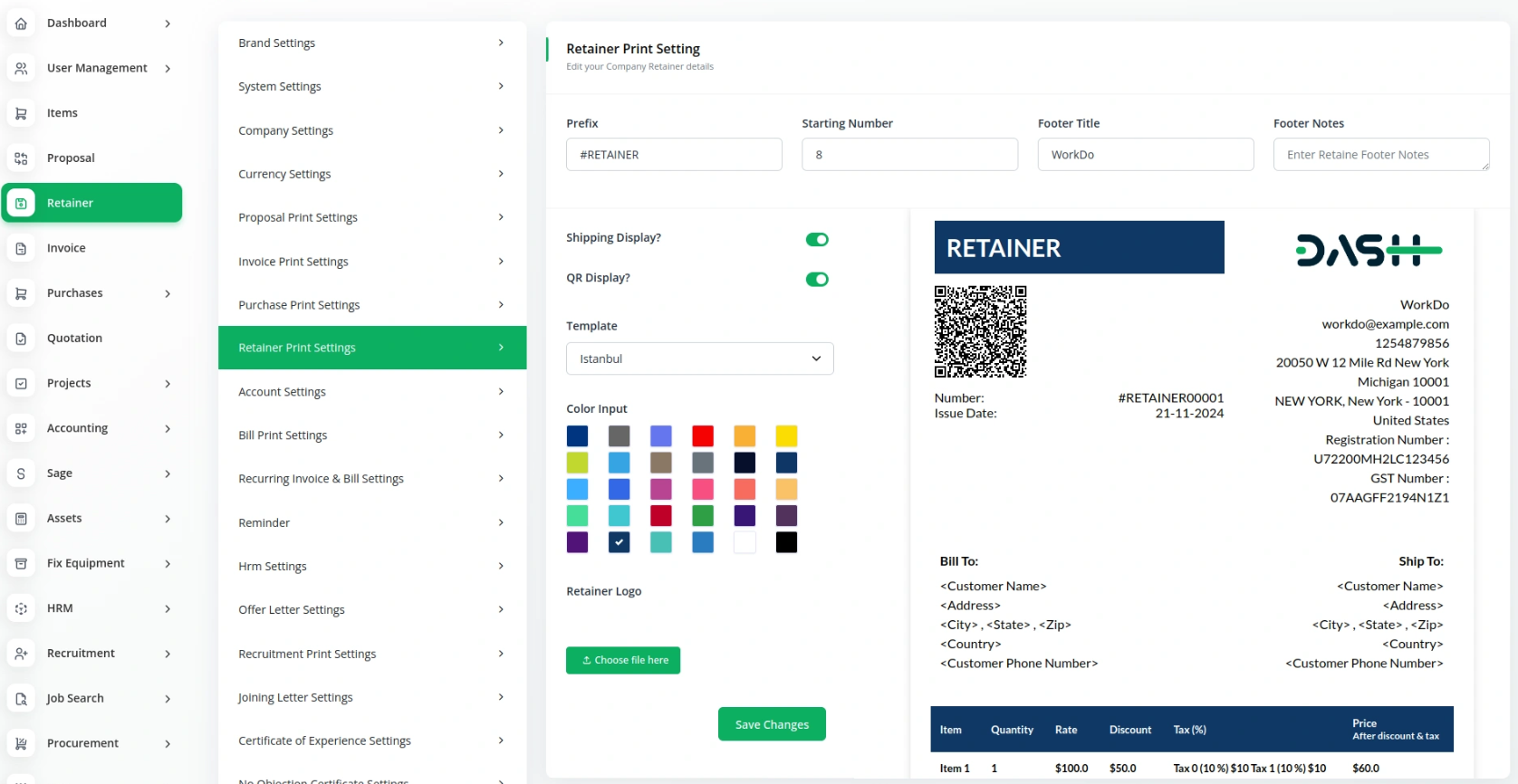This screenshot has height=784, width=1518.
Task: Expand User Management submenu chevron
Action: pos(168,68)
